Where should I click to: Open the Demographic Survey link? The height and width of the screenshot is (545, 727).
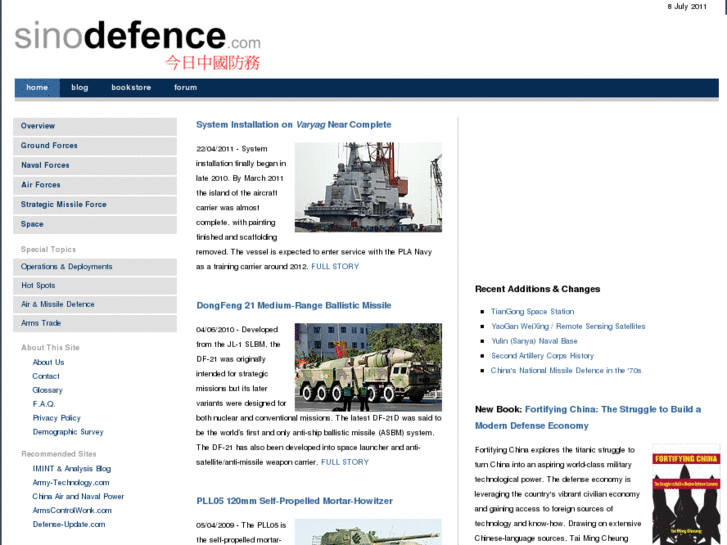click(68, 432)
